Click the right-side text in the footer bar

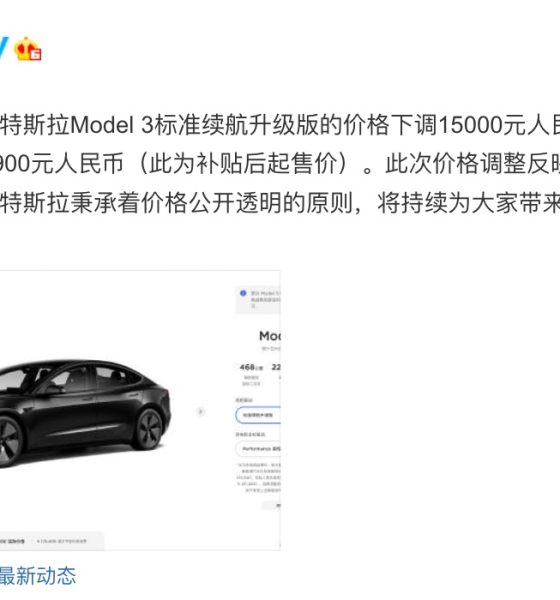click(62, 541)
